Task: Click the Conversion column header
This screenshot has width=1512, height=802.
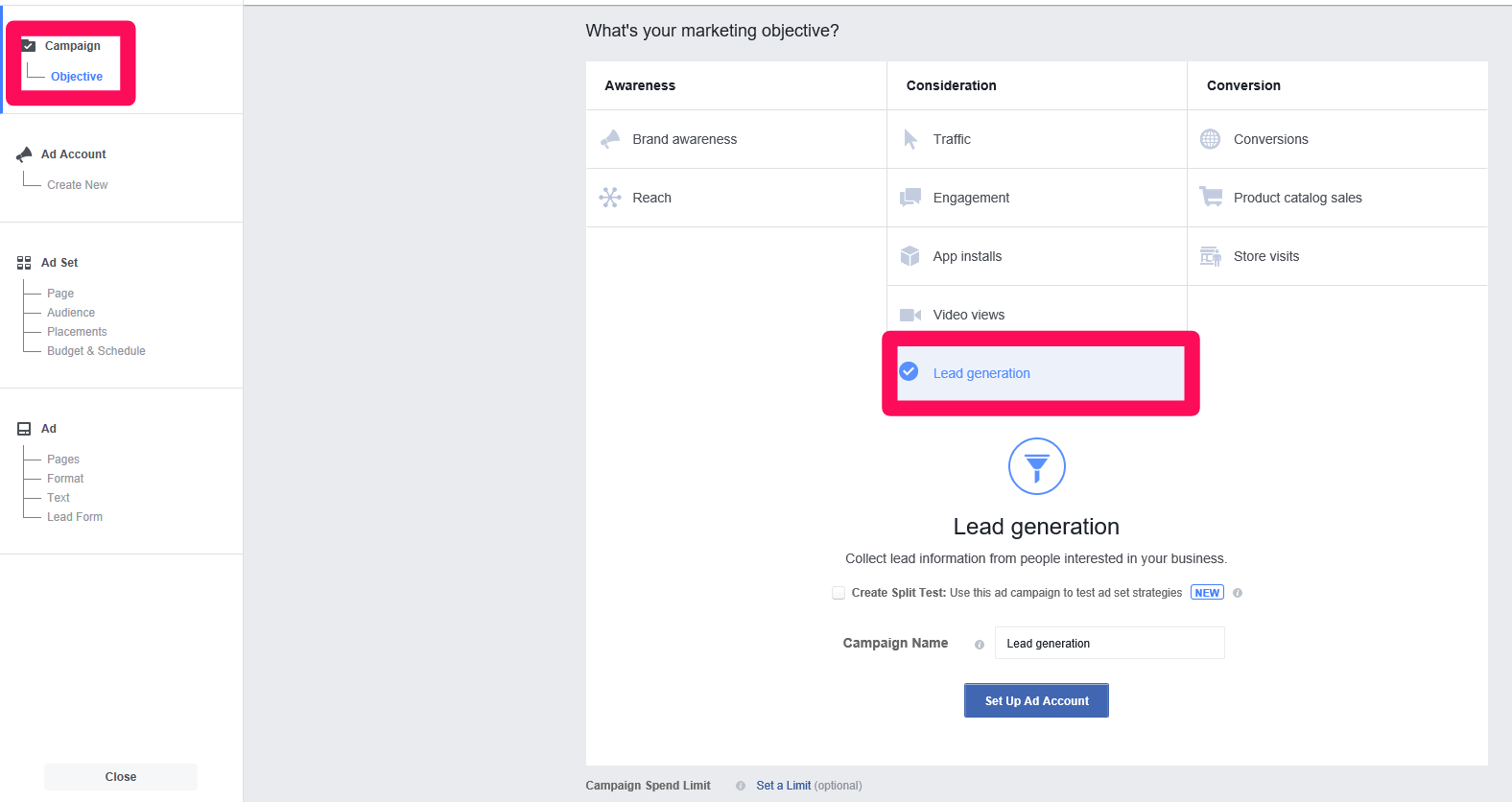Action: click(x=1243, y=85)
